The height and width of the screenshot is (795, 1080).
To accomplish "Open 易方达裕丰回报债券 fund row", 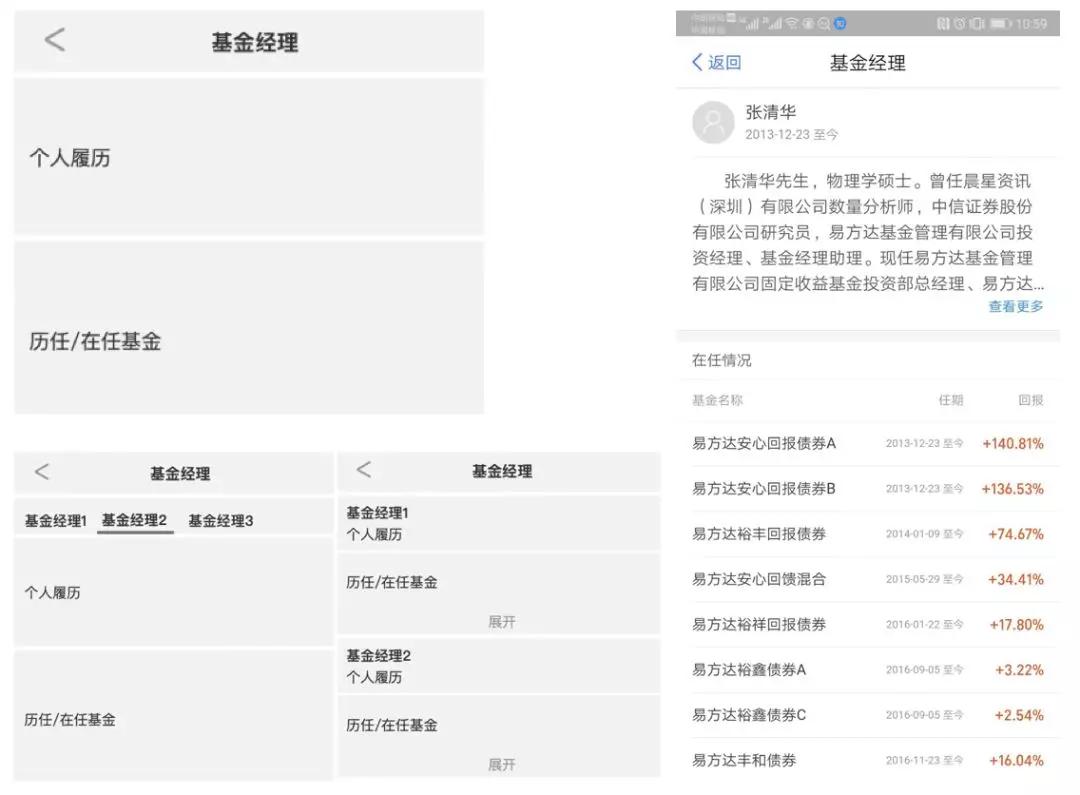I will (x=868, y=534).
